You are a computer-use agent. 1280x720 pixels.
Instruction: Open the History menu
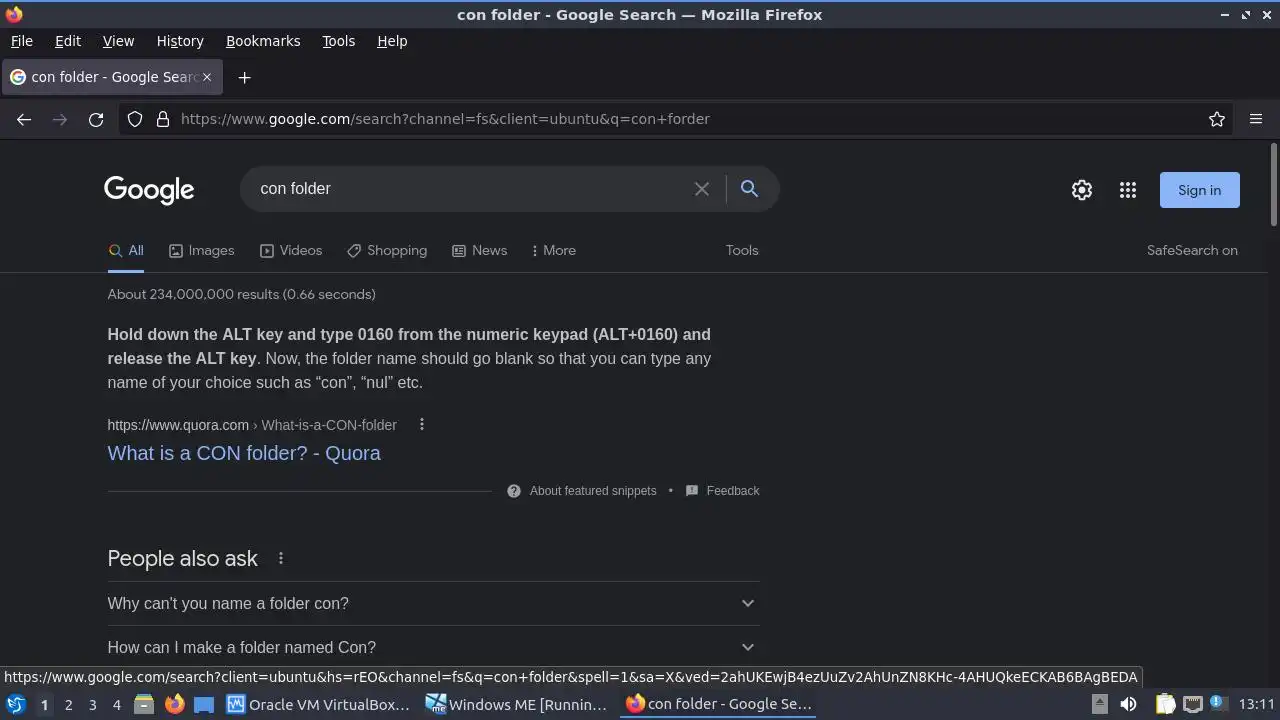coord(180,41)
